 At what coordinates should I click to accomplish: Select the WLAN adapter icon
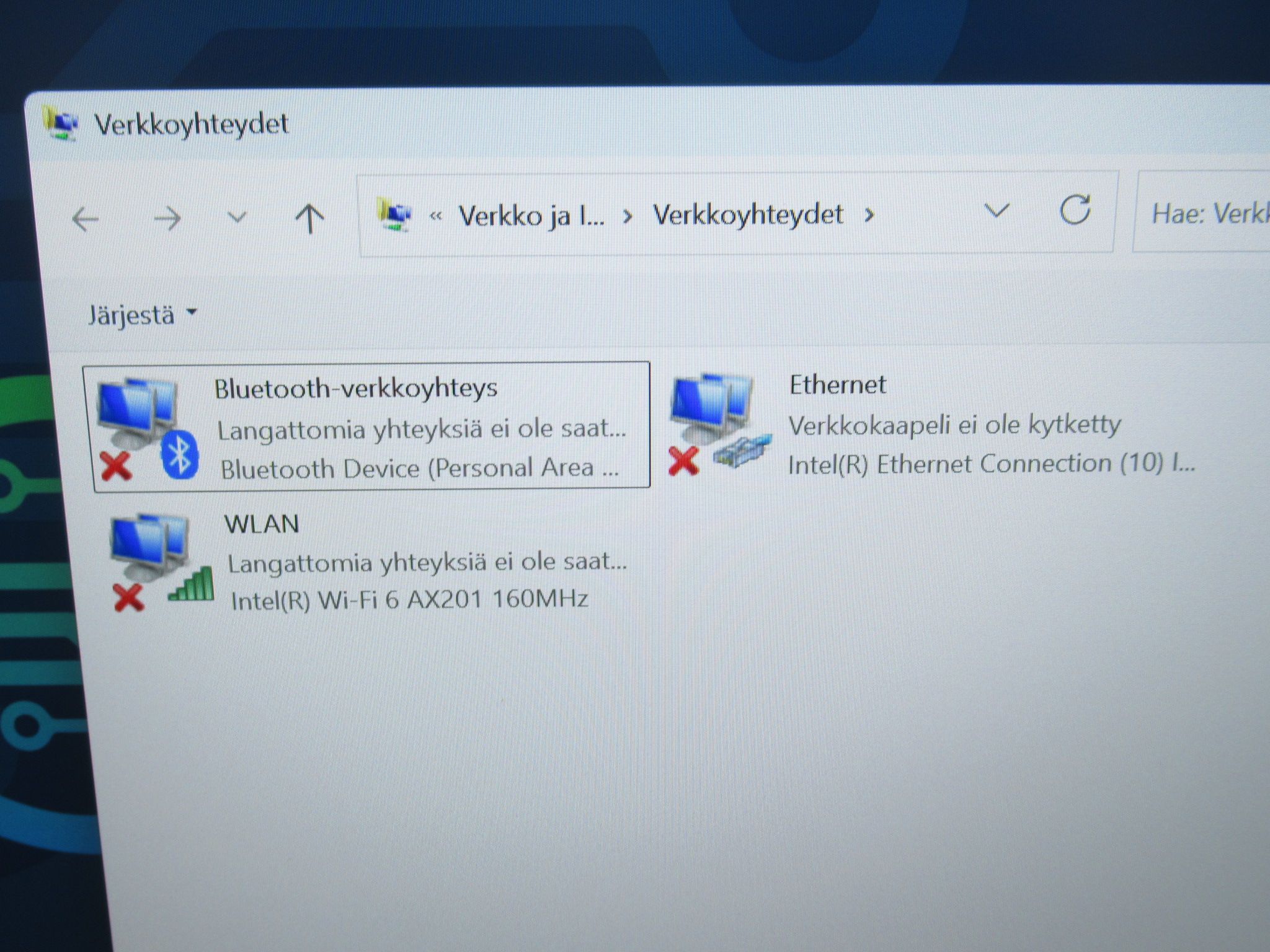(x=161, y=562)
